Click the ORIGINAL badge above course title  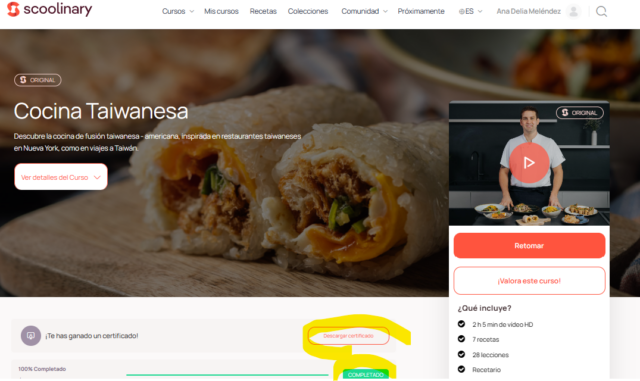pos(38,80)
